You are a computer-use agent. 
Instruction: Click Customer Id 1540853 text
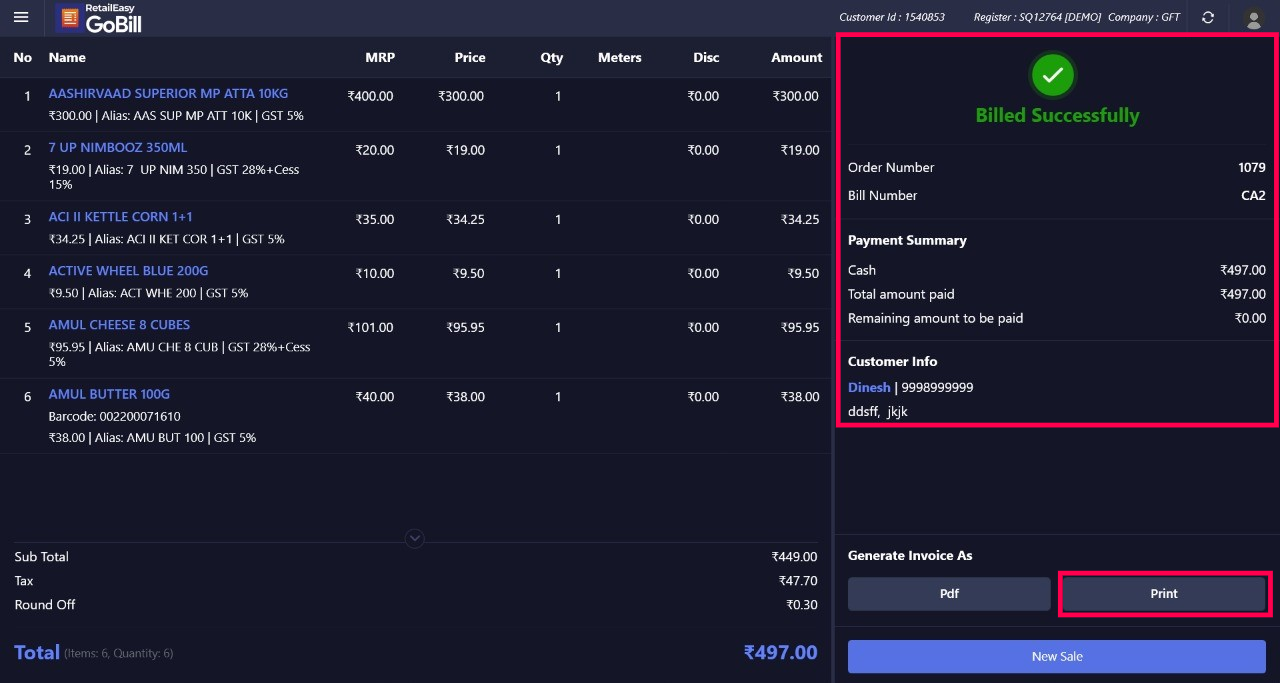click(892, 17)
